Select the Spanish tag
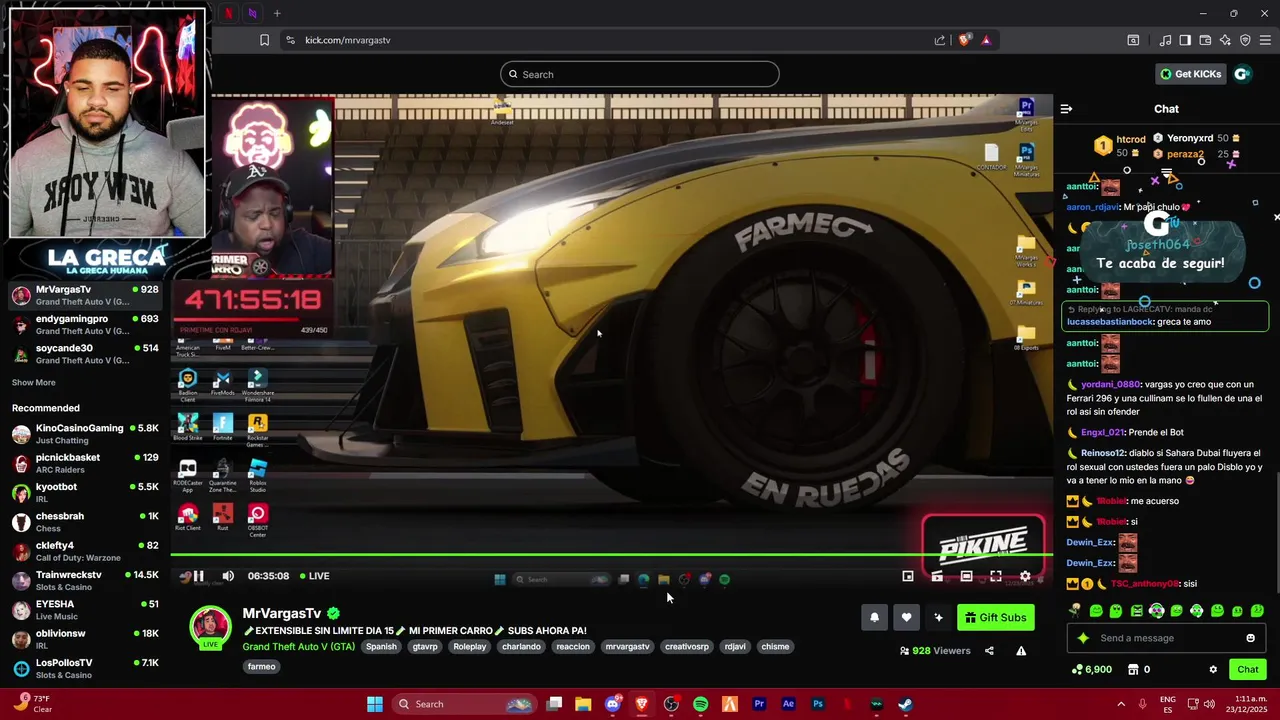The width and height of the screenshot is (1280, 720). [381, 647]
